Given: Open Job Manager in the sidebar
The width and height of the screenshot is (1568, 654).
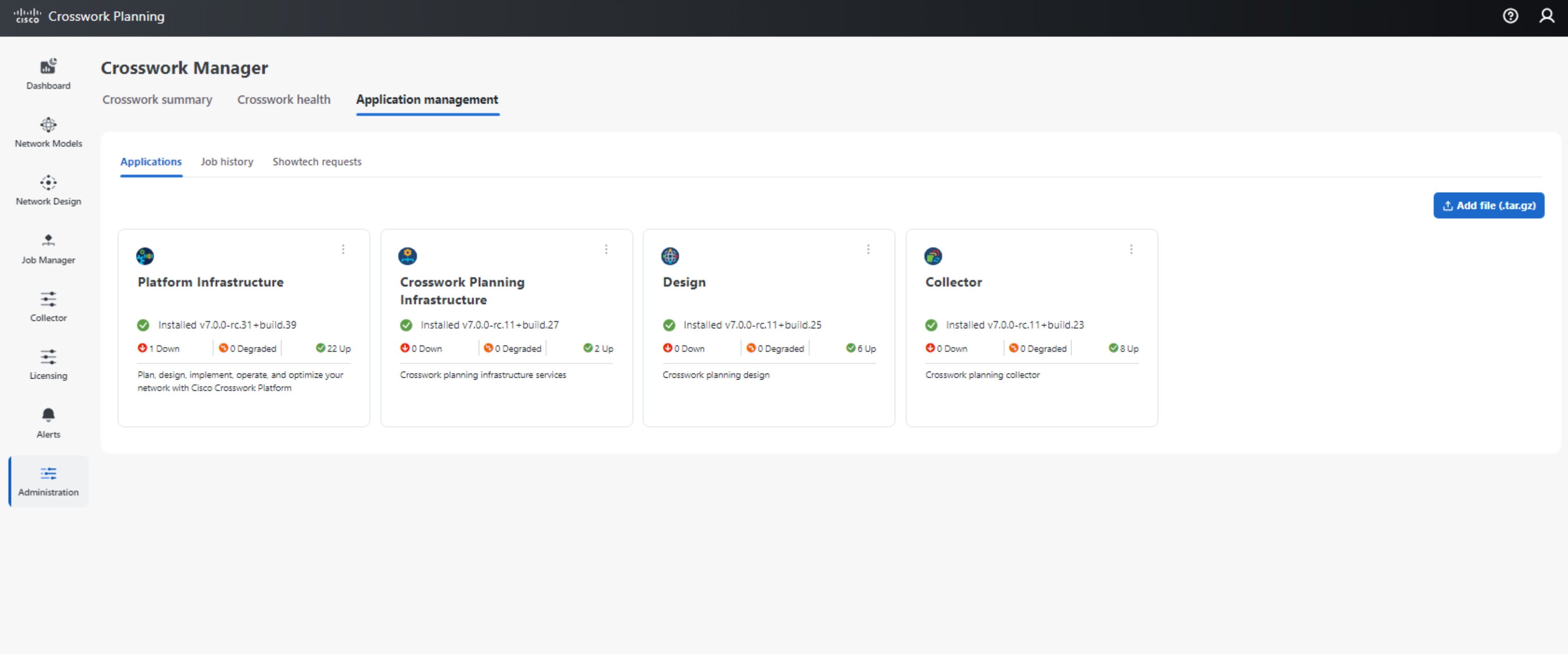Looking at the screenshot, I should (48, 249).
